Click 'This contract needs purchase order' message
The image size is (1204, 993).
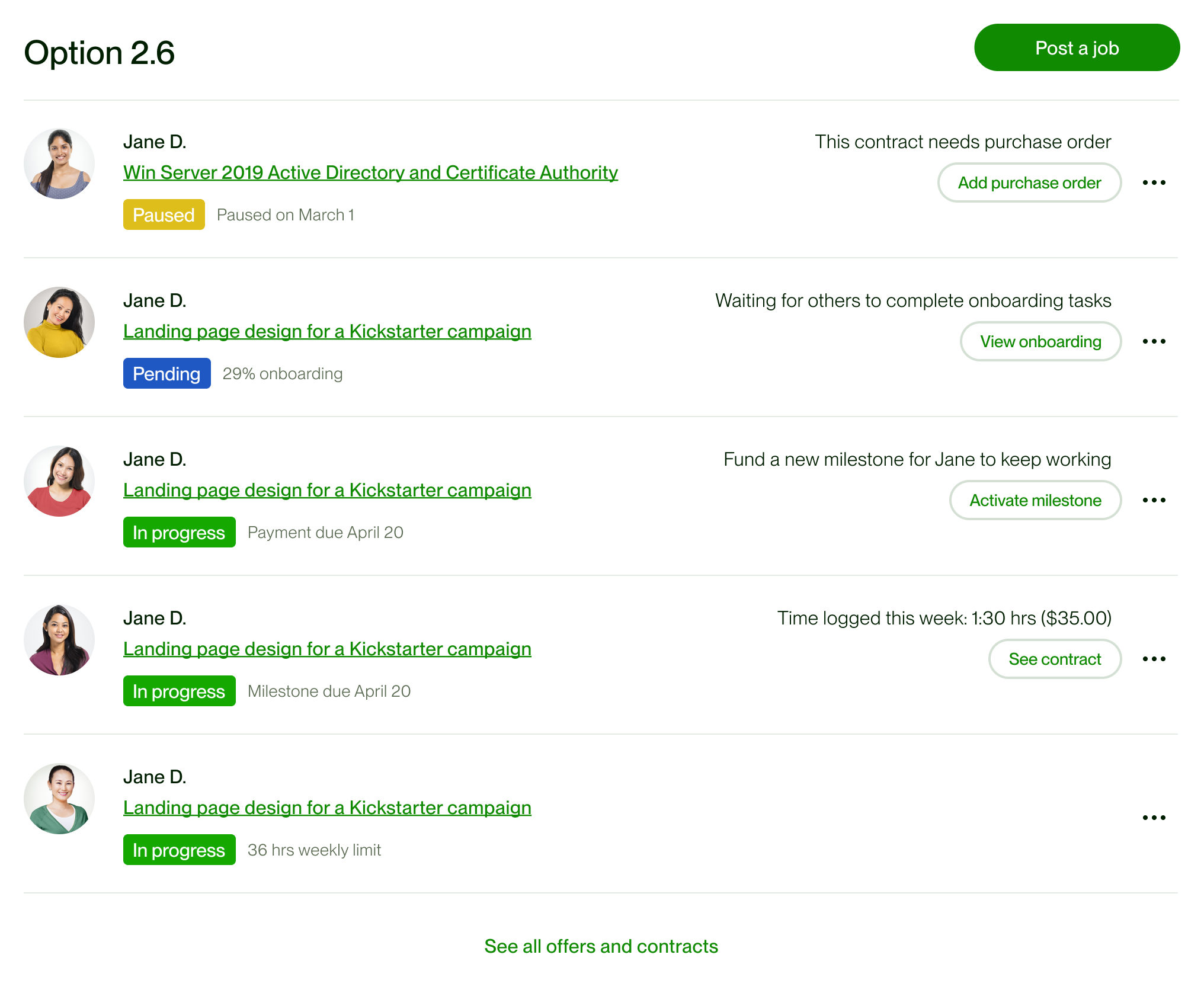point(963,142)
